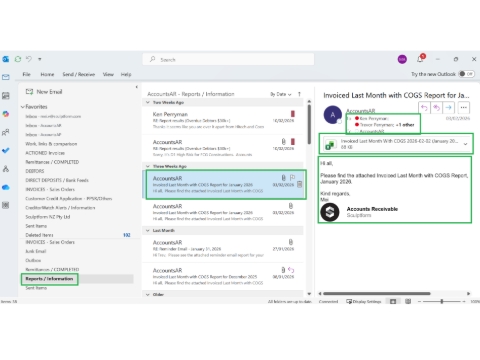Screen dimensions: 480x360
Task: Open the File menu
Action: [x=26, y=74]
